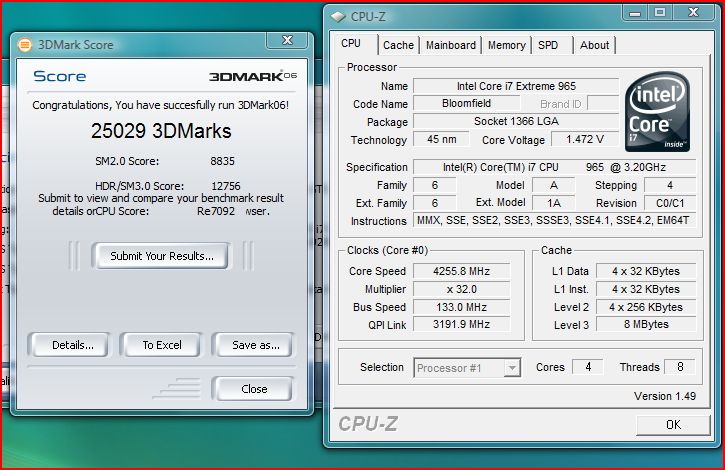
Task: Click the Level 3 value '8 MBytes'
Action: pos(646,324)
